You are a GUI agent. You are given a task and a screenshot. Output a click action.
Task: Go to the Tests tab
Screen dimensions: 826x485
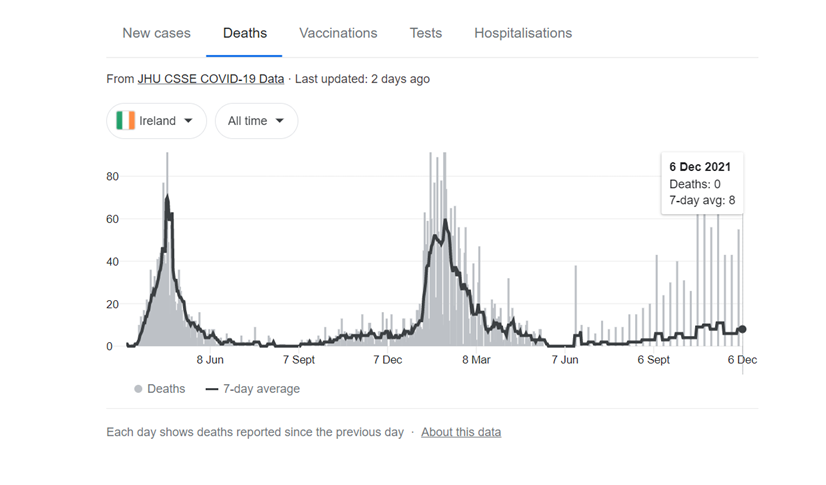tap(425, 33)
